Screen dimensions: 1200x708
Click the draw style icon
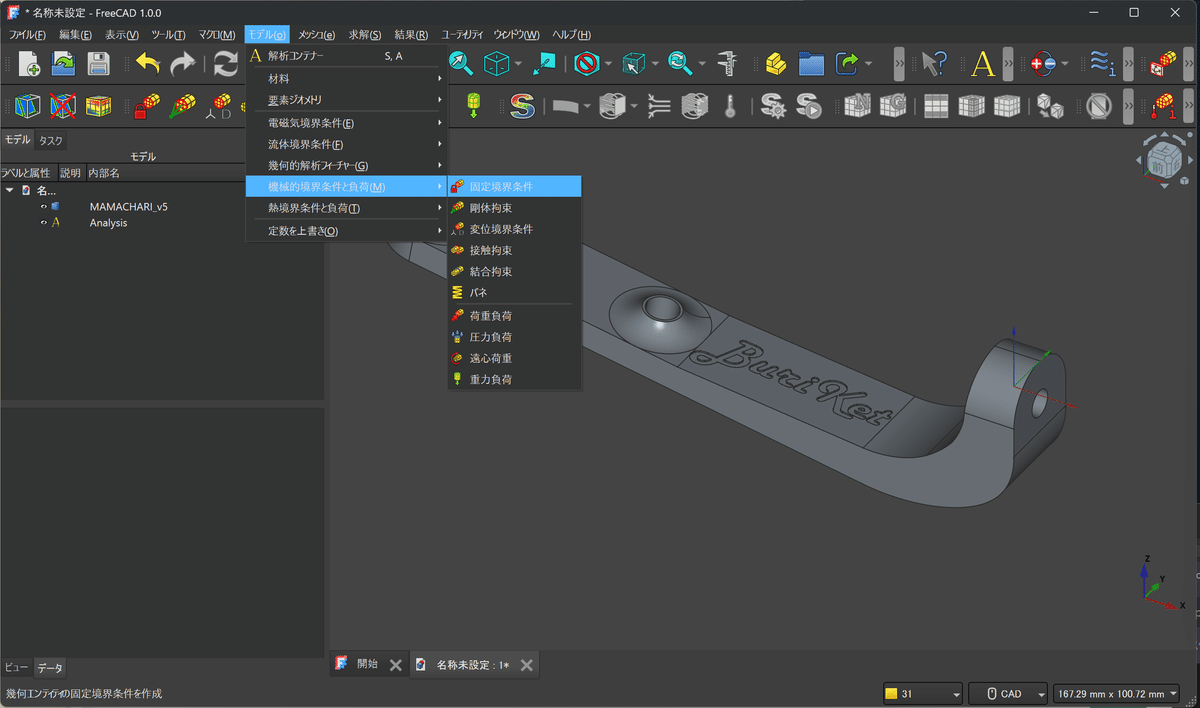pos(586,64)
